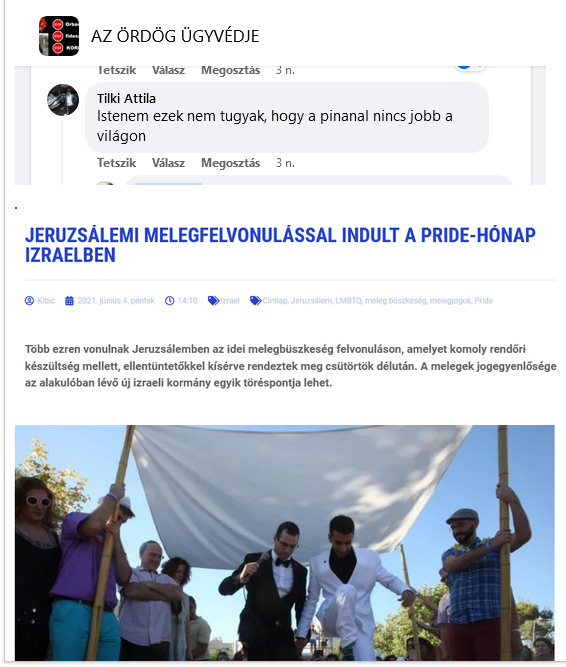Open the Izrael category link
The image size is (566, 667).
230,301
